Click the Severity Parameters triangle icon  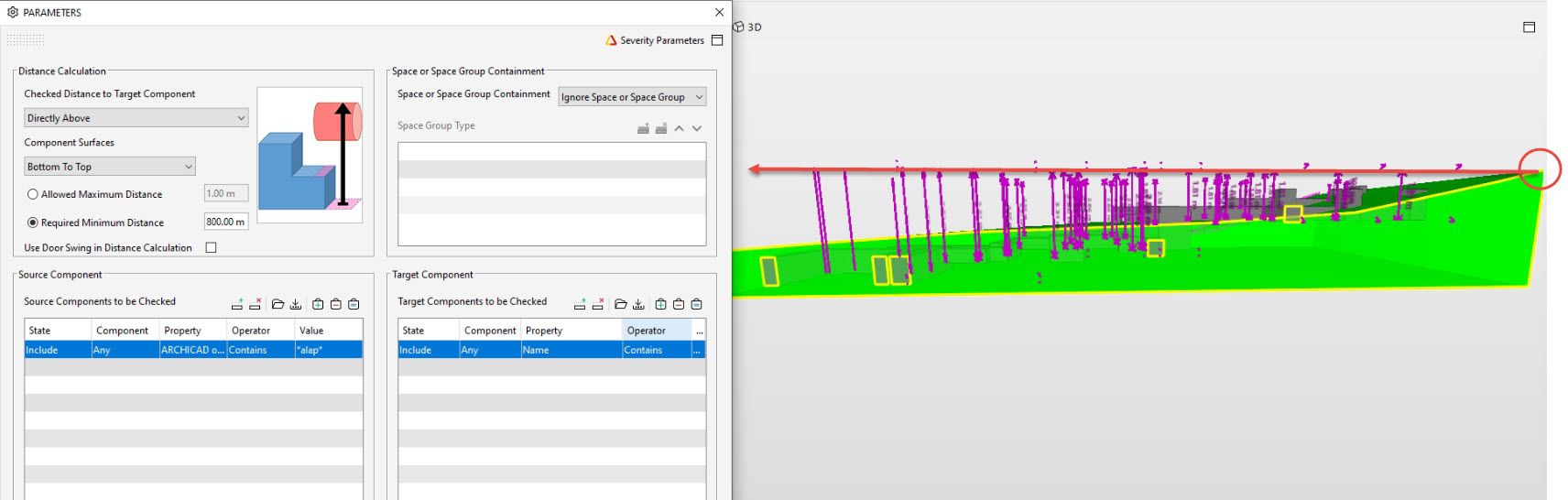pos(611,40)
